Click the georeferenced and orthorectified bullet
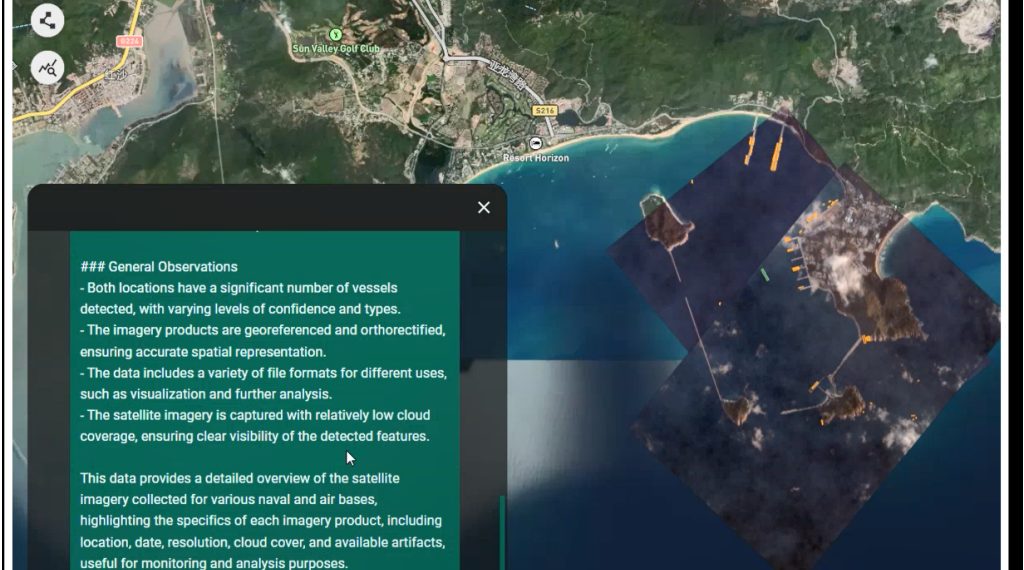 point(262,340)
